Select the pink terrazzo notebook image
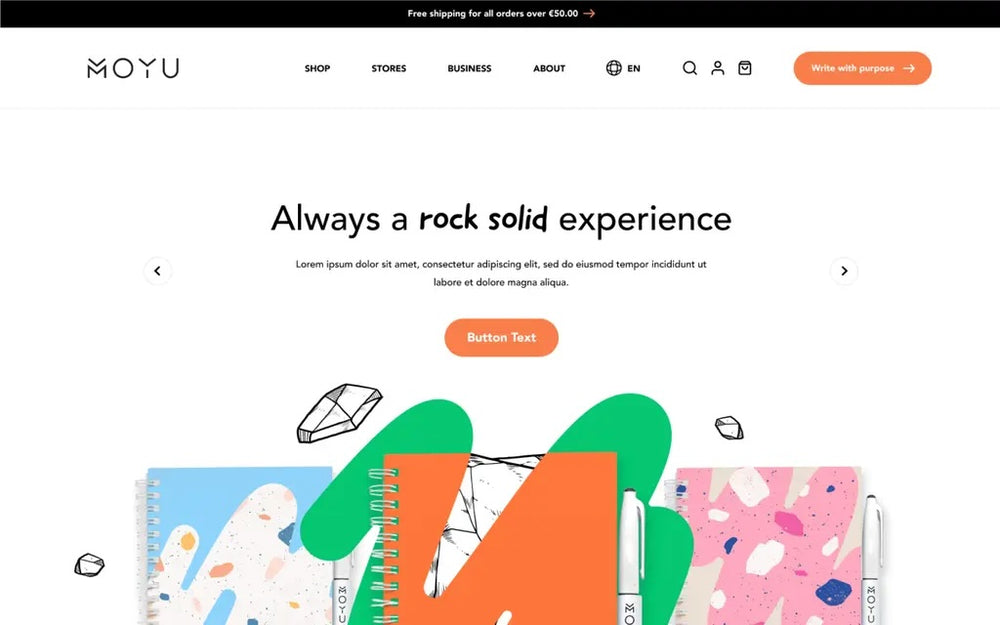This screenshot has width=1000, height=625. [768, 545]
